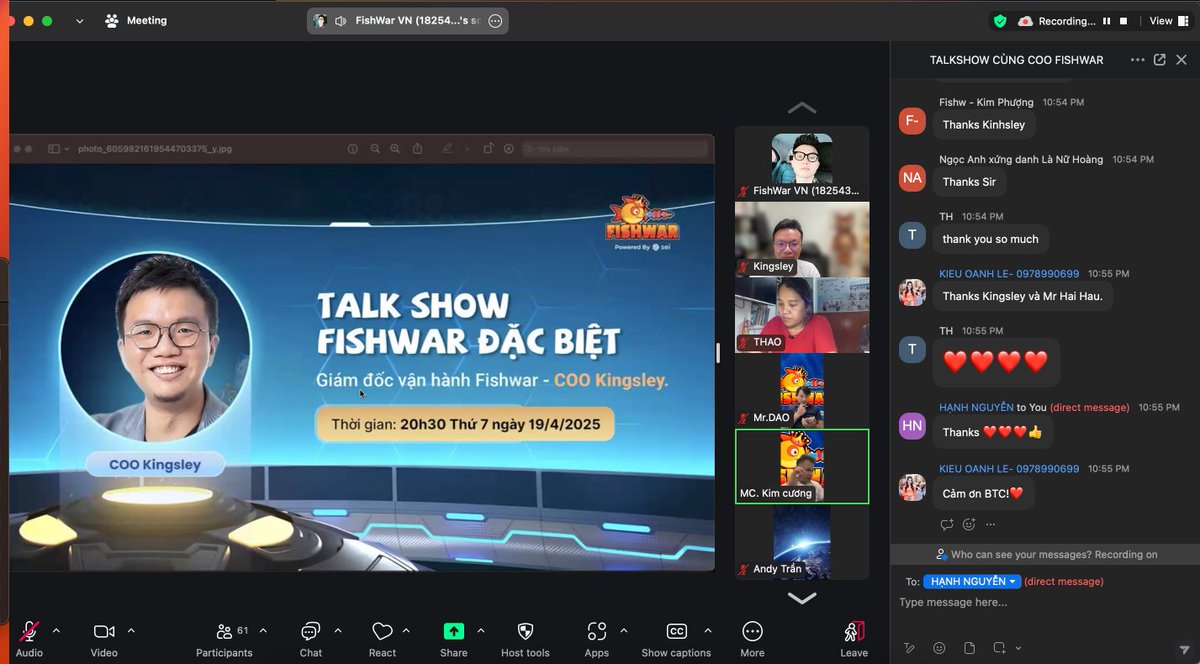Image resolution: width=1200 pixels, height=664 pixels.
Task: Select FishWar VN video thumbnail
Action: coord(802,164)
